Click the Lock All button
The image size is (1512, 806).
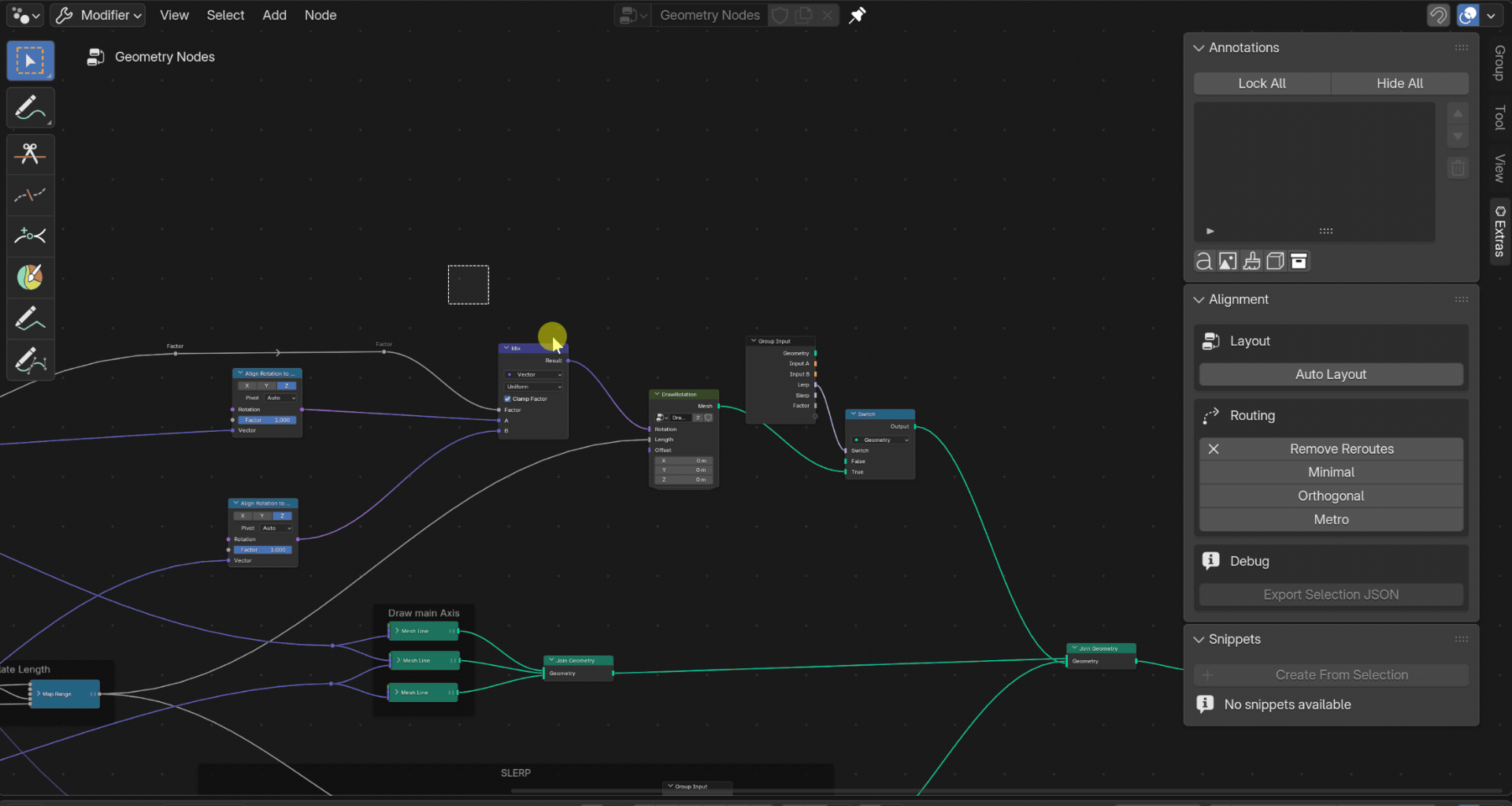(1262, 84)
